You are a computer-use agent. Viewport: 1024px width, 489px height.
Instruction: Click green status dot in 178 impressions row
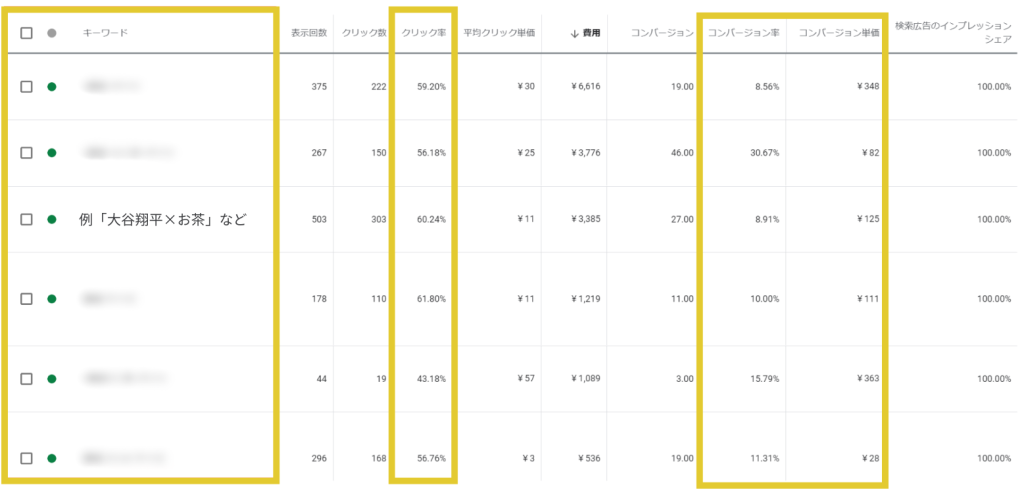pos(51,298)
